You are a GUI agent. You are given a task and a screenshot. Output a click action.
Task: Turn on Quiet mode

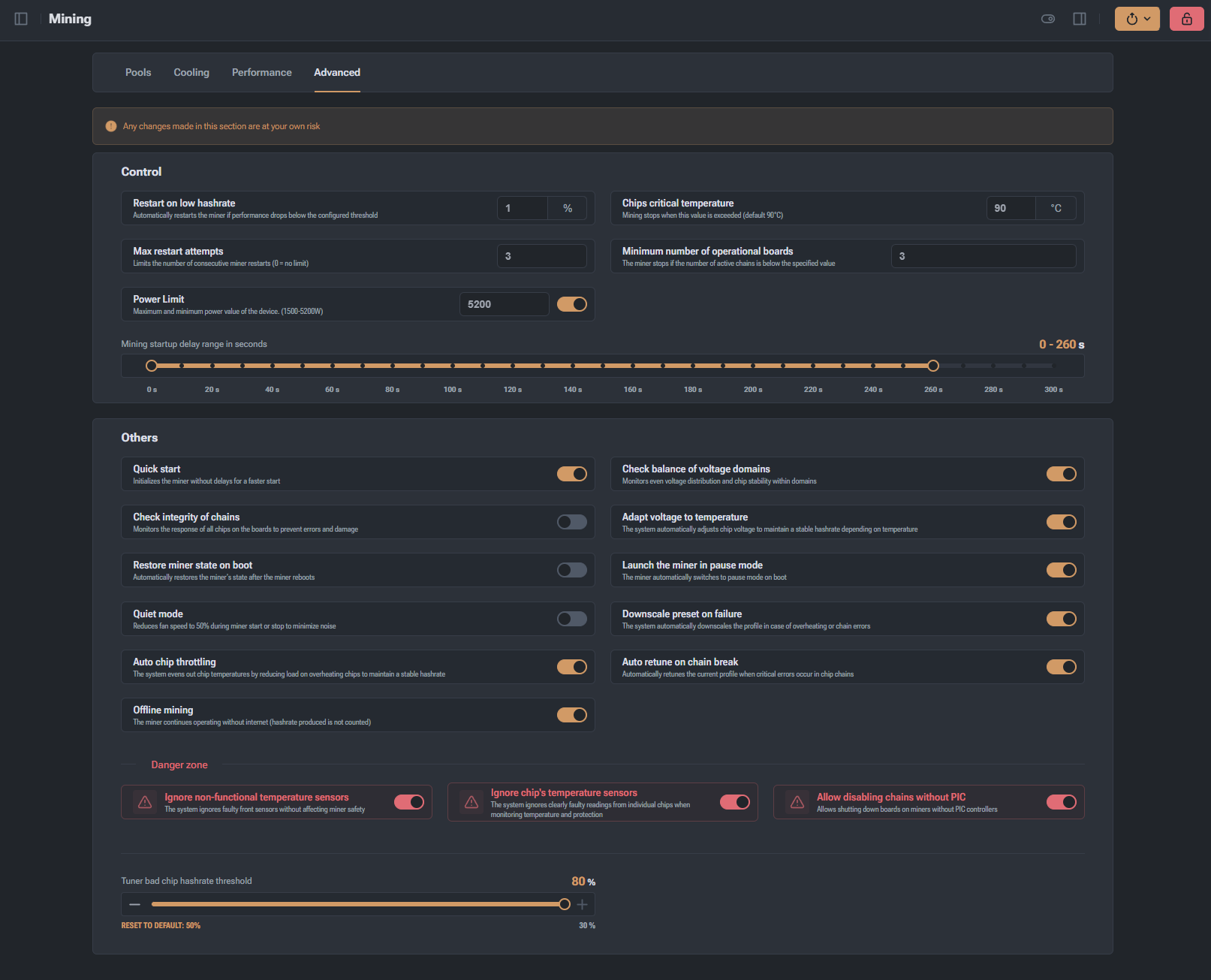coord(572,619)
